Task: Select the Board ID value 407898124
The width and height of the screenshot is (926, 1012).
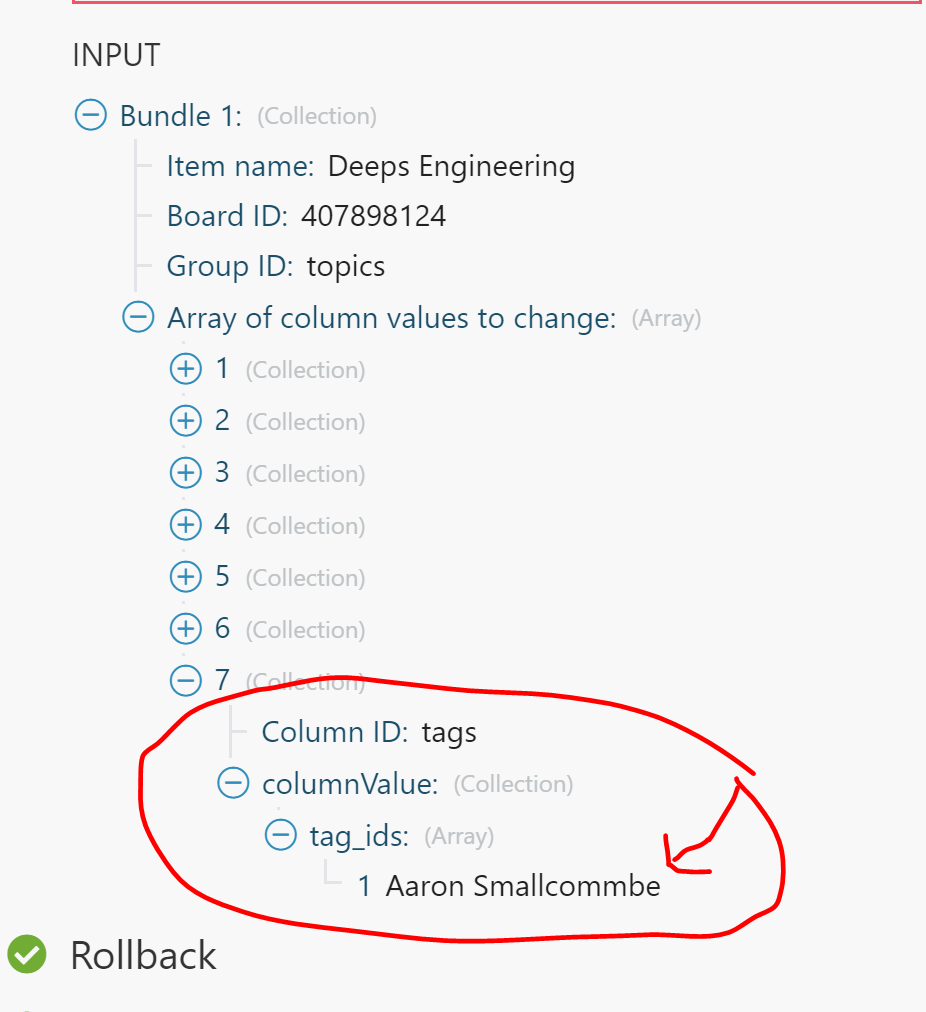Action: (374, 216)
